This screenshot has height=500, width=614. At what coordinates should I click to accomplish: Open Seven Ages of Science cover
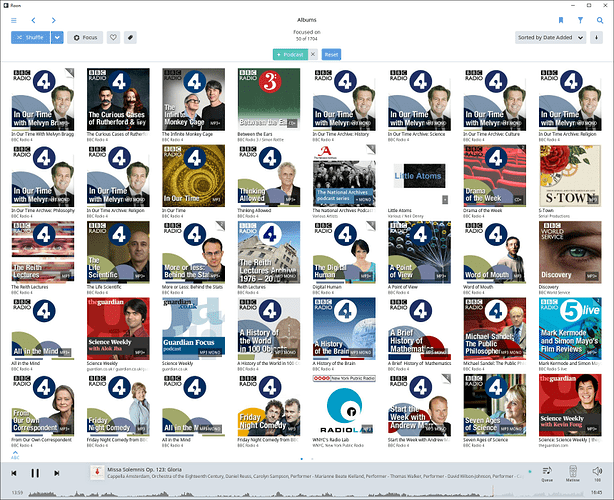495,405
